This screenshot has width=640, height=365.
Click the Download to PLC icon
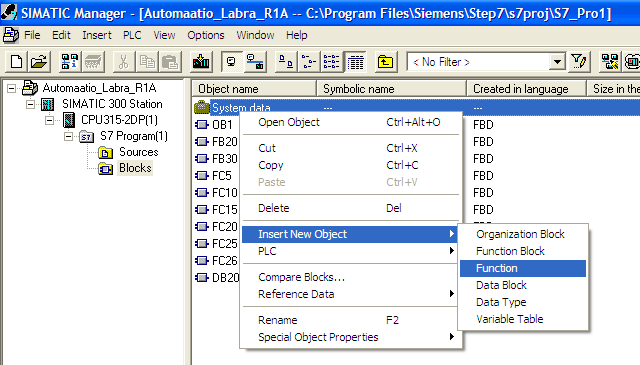tap(200, 62)
